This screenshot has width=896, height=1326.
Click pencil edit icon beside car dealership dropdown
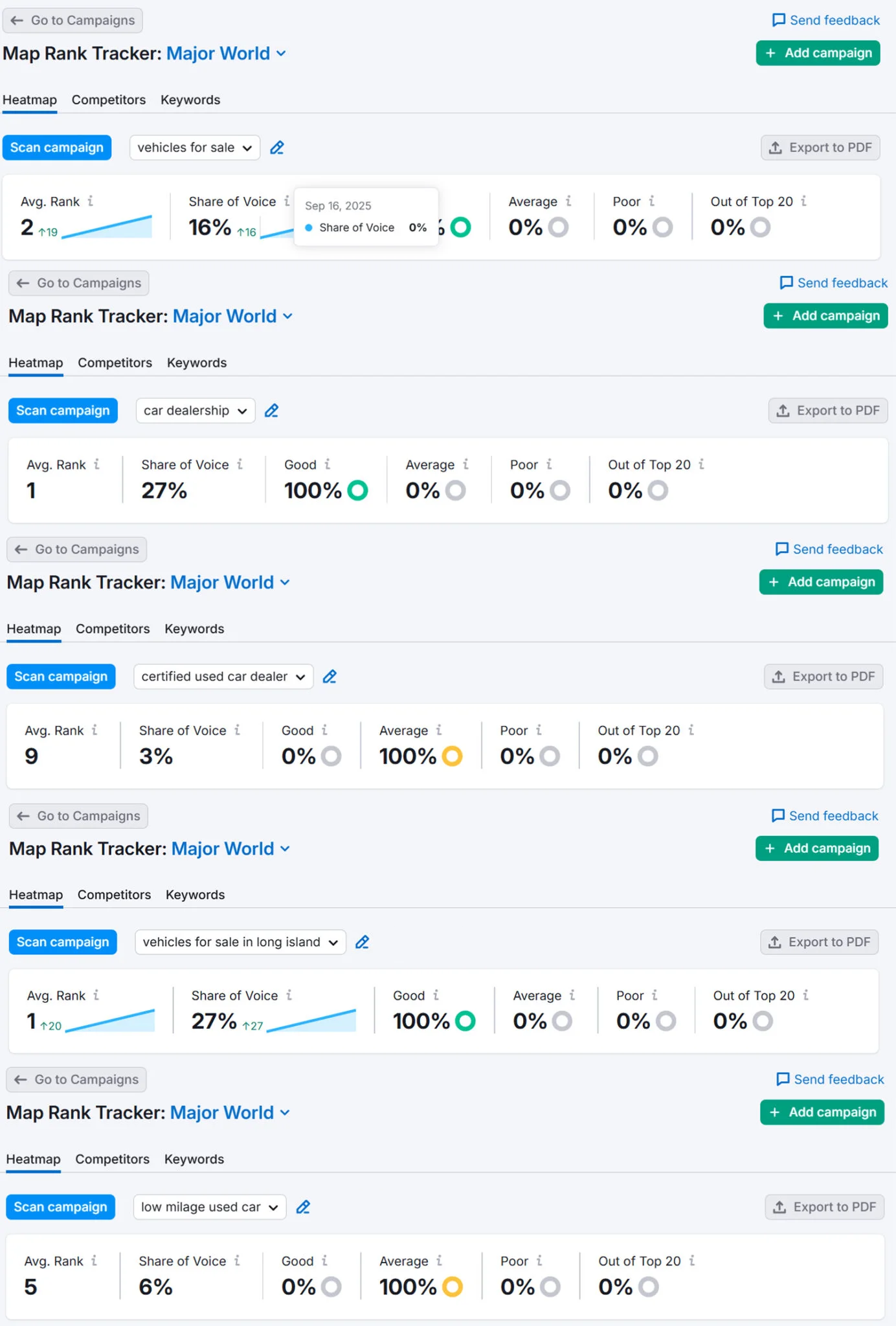coord(272,410)
